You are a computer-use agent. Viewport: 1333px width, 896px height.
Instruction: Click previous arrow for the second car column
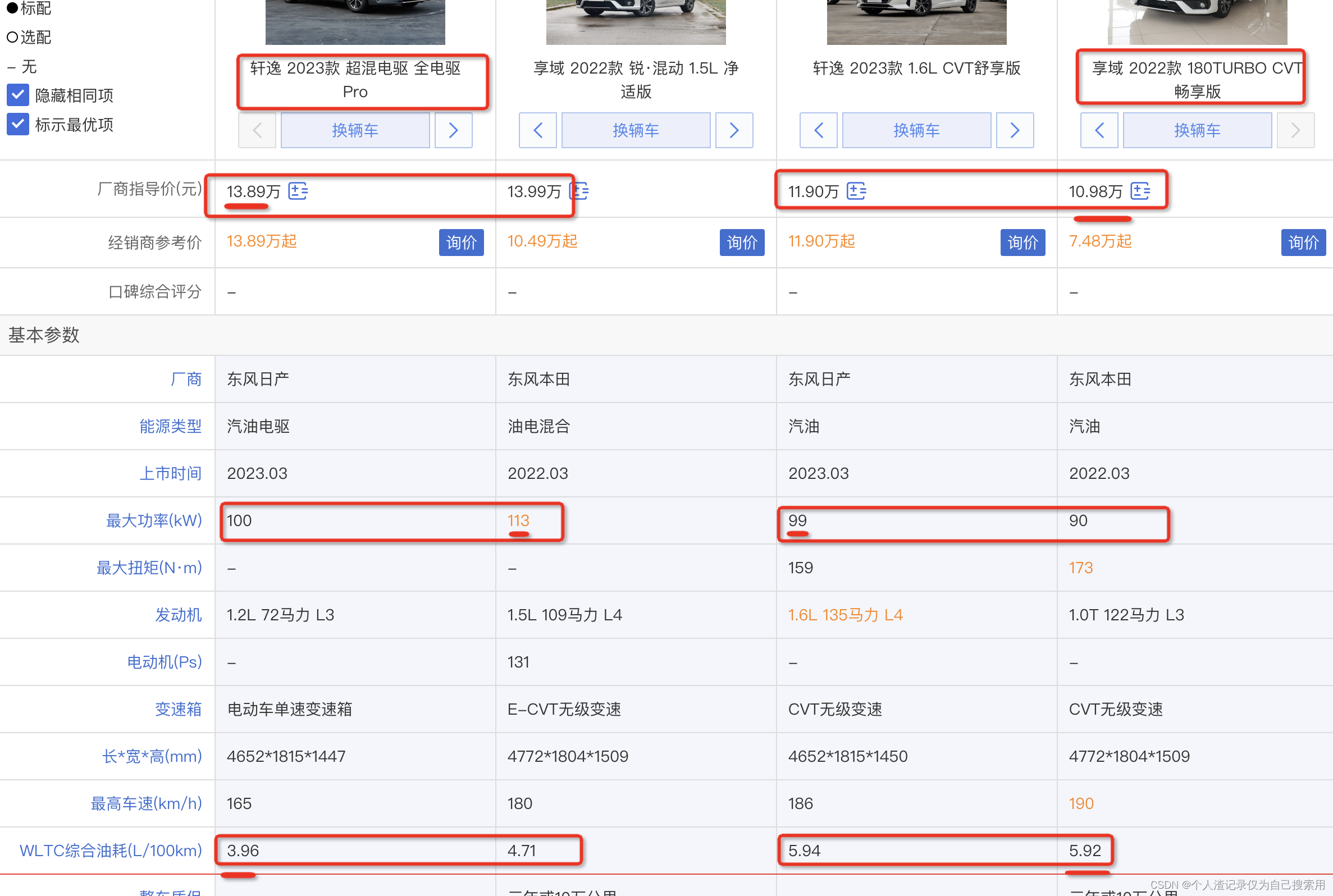(x=538, y=130)
